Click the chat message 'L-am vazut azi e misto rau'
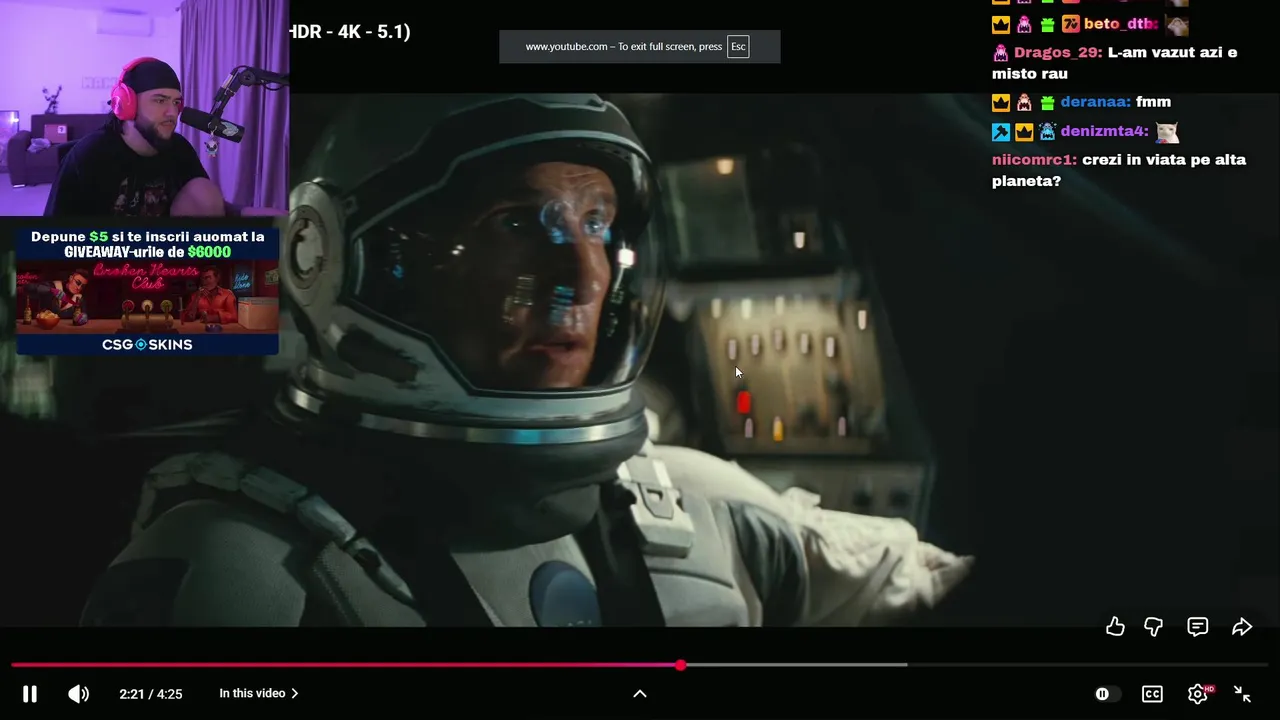The image size is (1280, 720). tap(1114, 63)
